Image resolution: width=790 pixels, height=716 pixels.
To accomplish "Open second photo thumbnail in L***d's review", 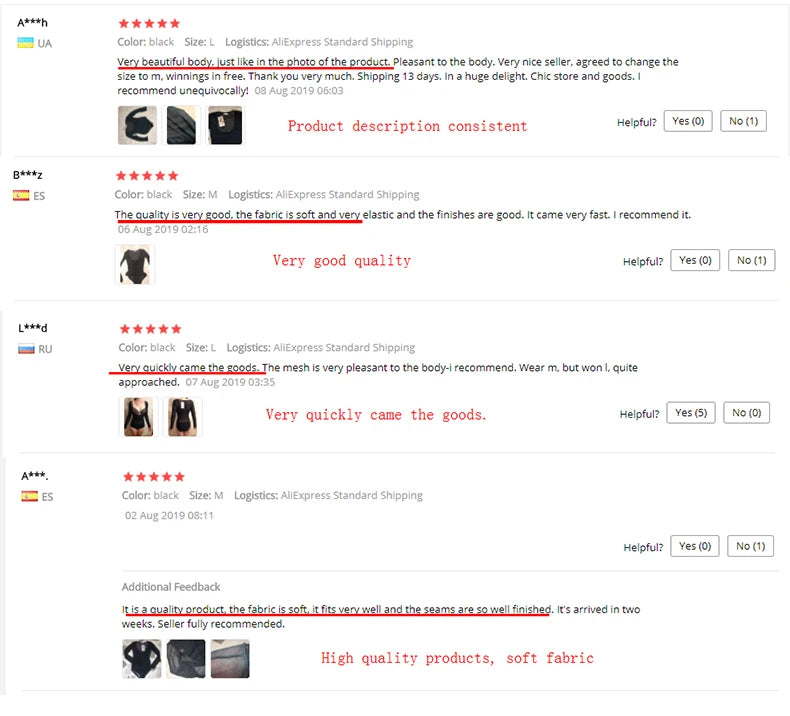I will tap(183, 417).
